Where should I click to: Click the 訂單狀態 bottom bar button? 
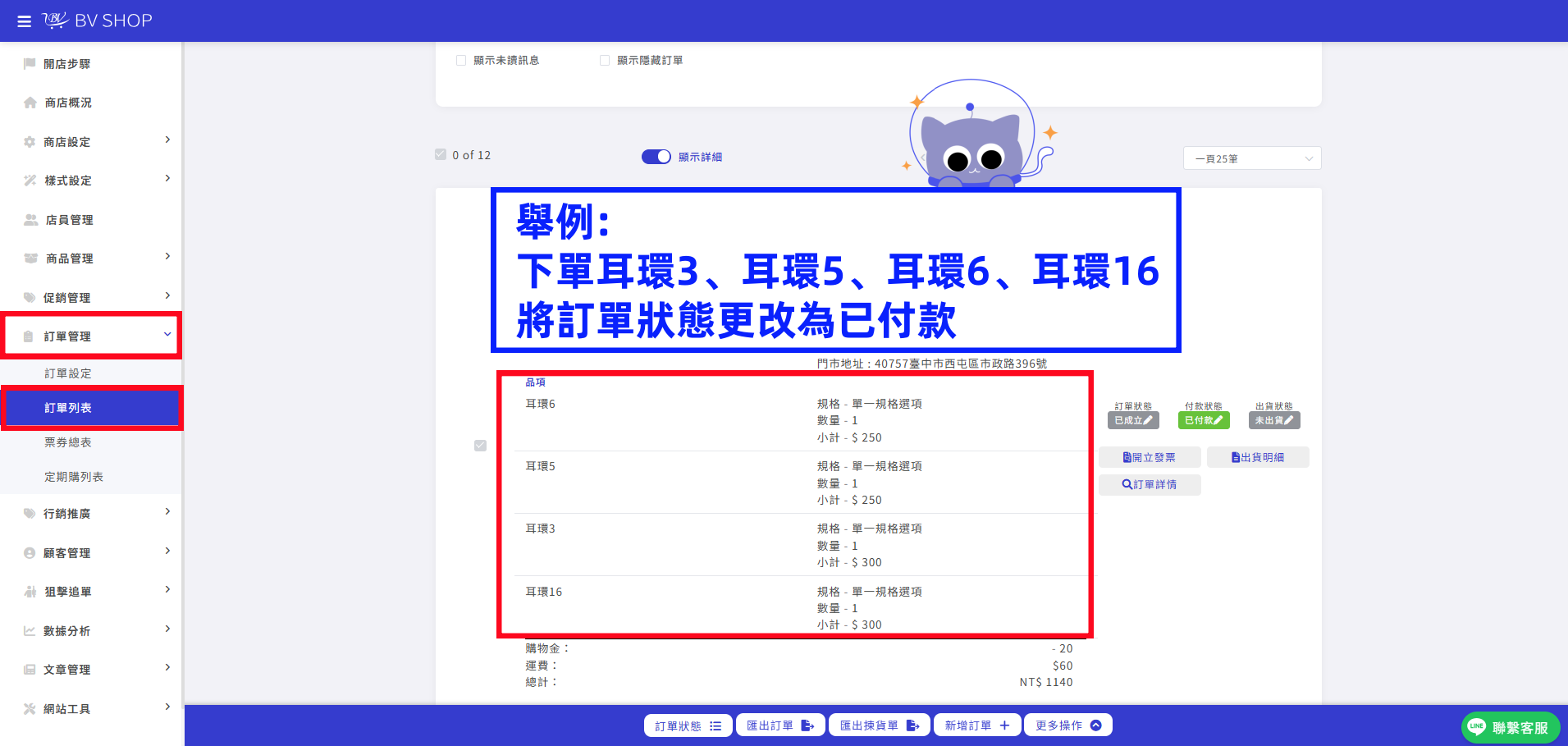688,725
